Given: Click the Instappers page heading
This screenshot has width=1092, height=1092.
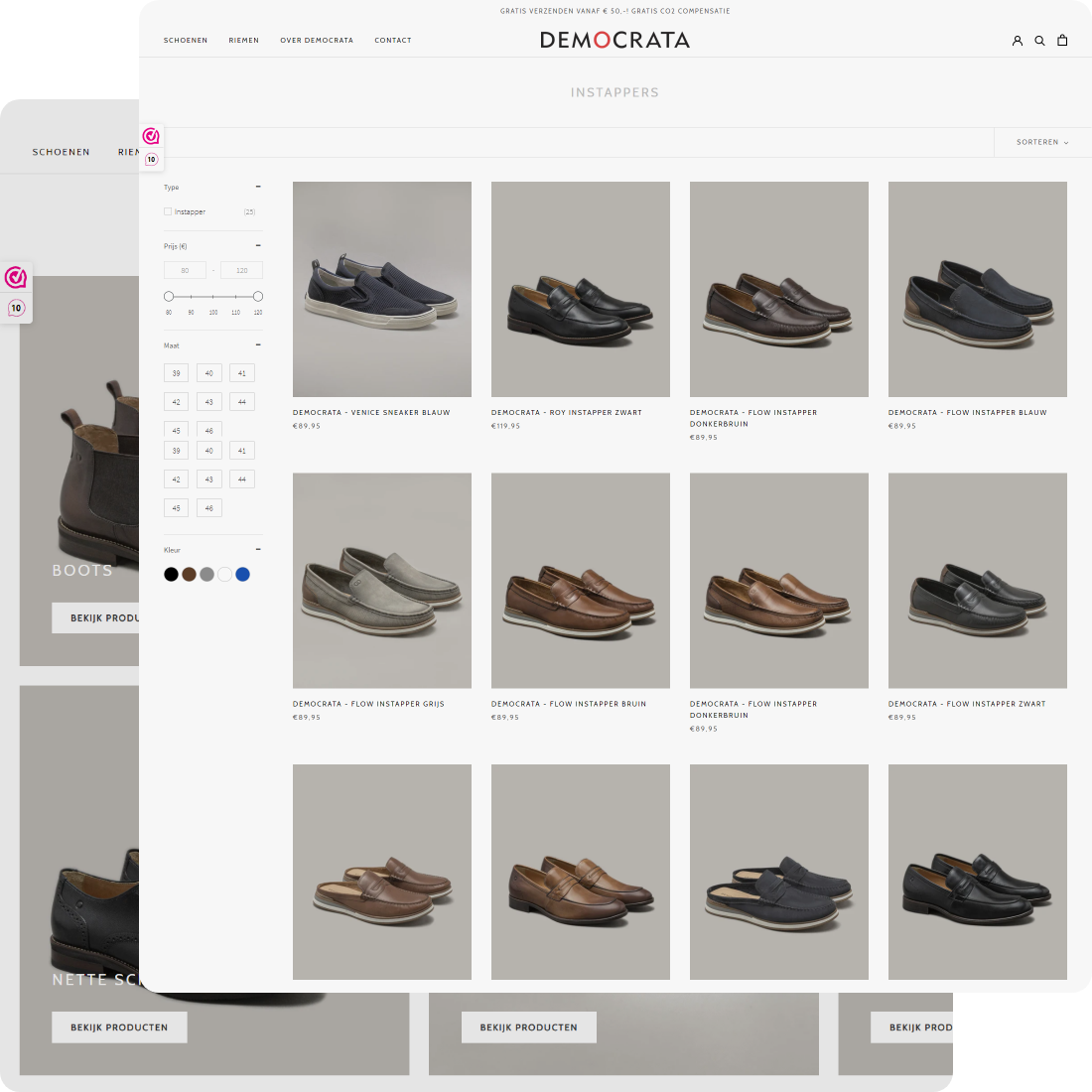Looking at the screenshot, I should coord(614,92).
